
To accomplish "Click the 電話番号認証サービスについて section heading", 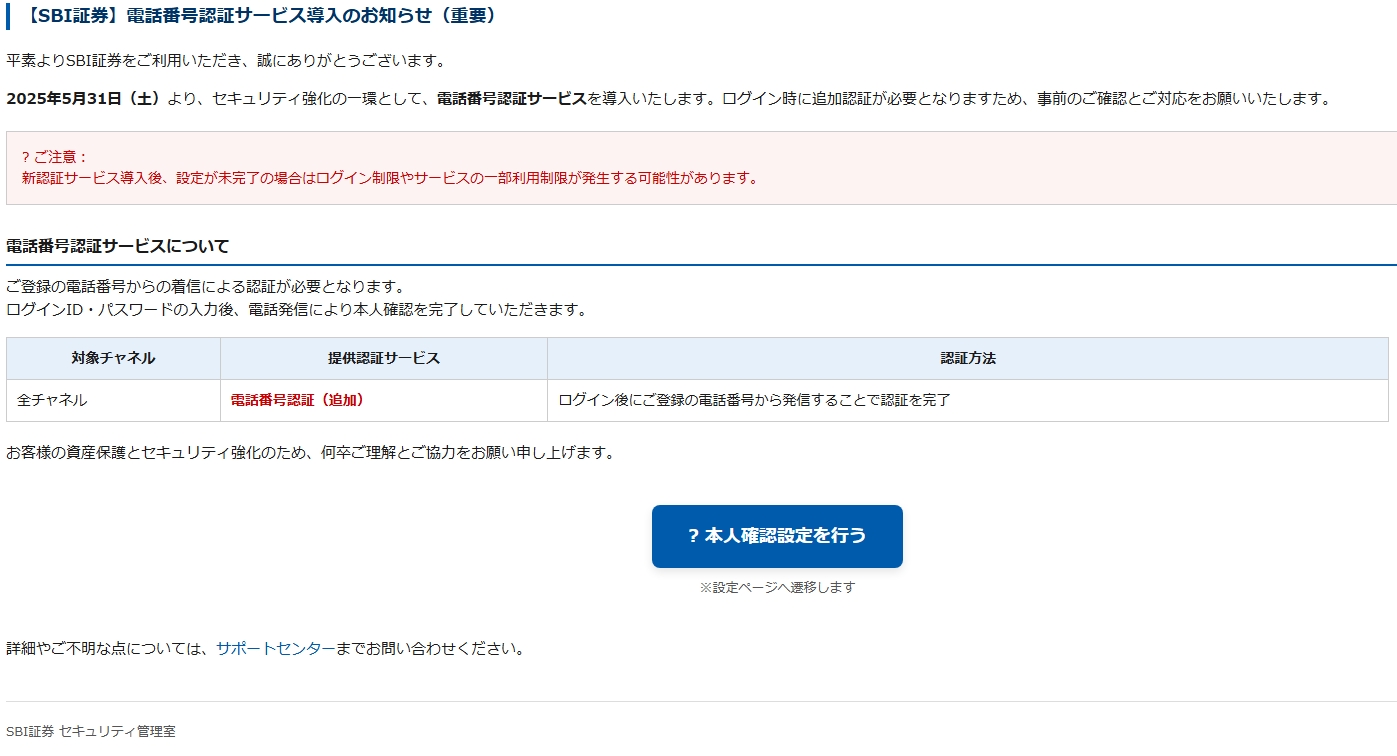I will click(x=118, y=246).
